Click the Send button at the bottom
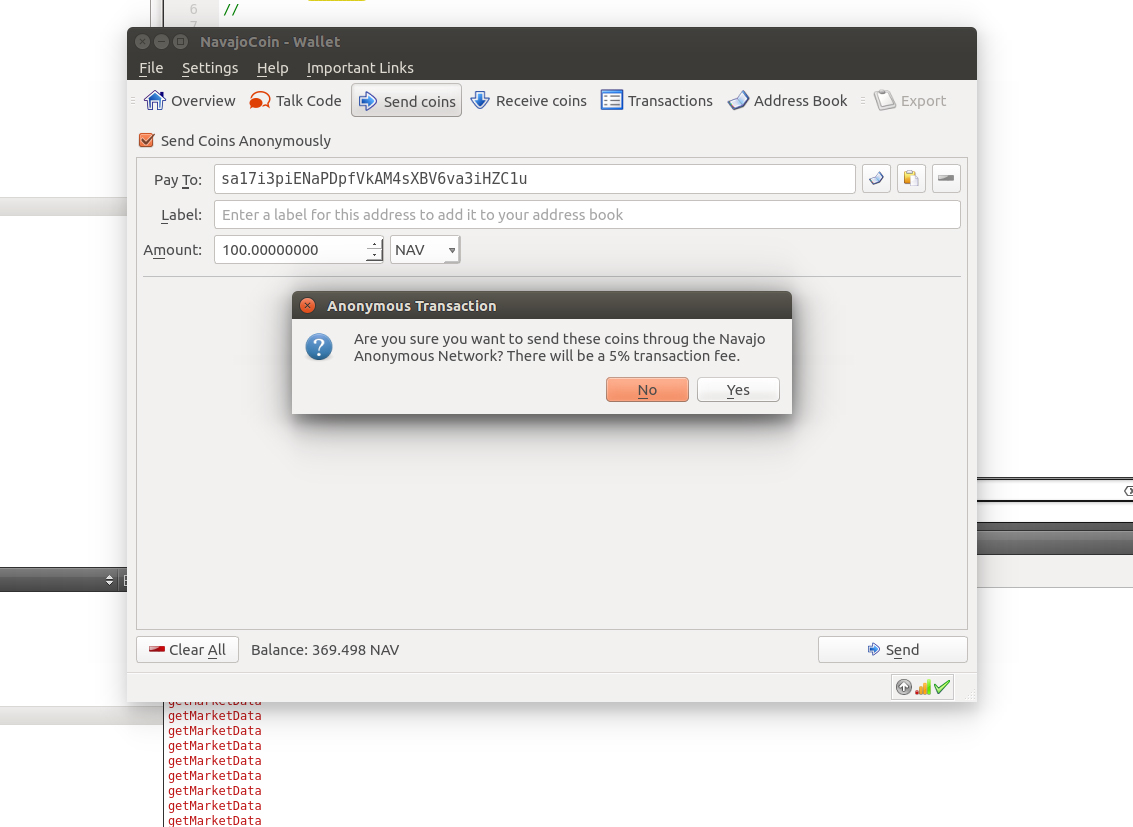The width and height of the screenshot is (1133, 827). point(892,649)
